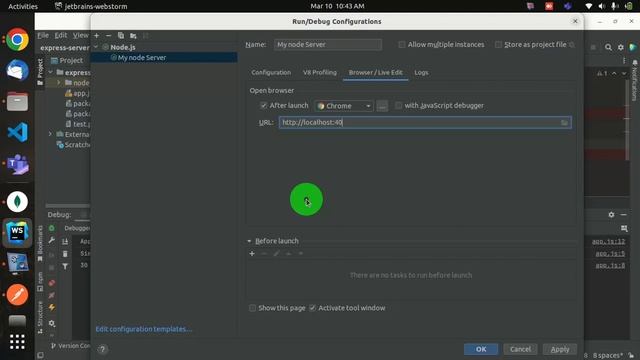Click the folder icon inside the URL field

coord(564,122)
